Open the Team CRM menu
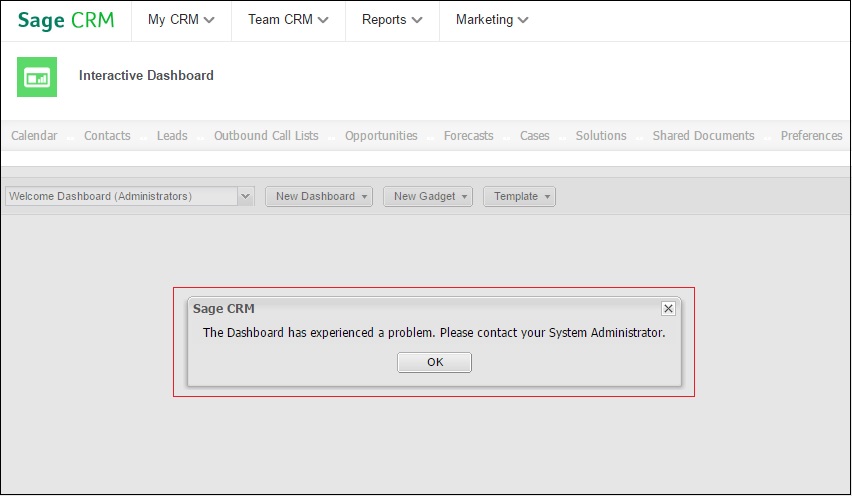Screen dimensions: 852x496 [288, 20]
